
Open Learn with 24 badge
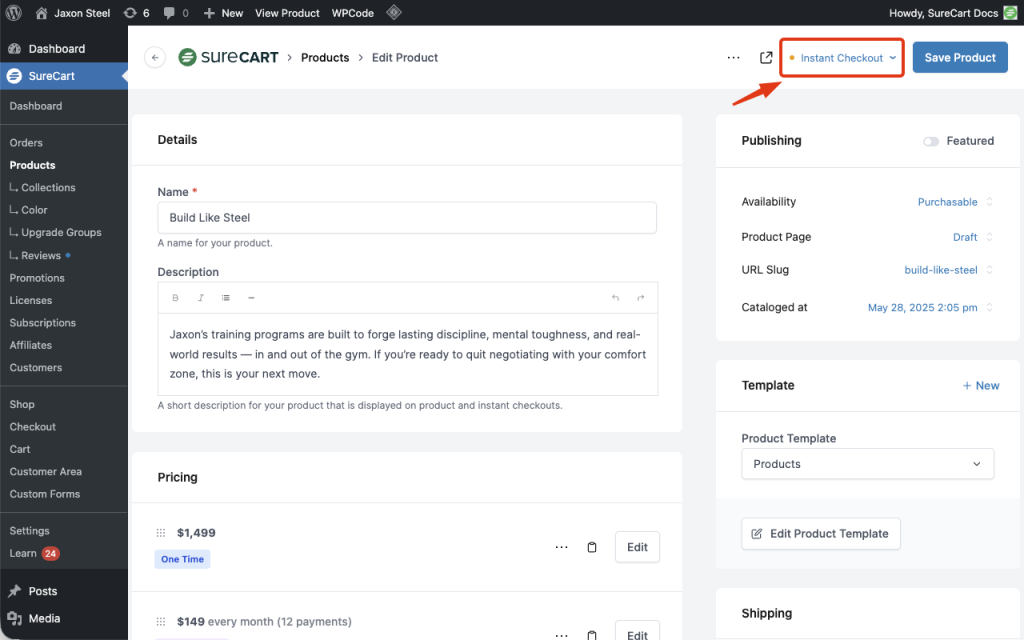tap(34, 553)
